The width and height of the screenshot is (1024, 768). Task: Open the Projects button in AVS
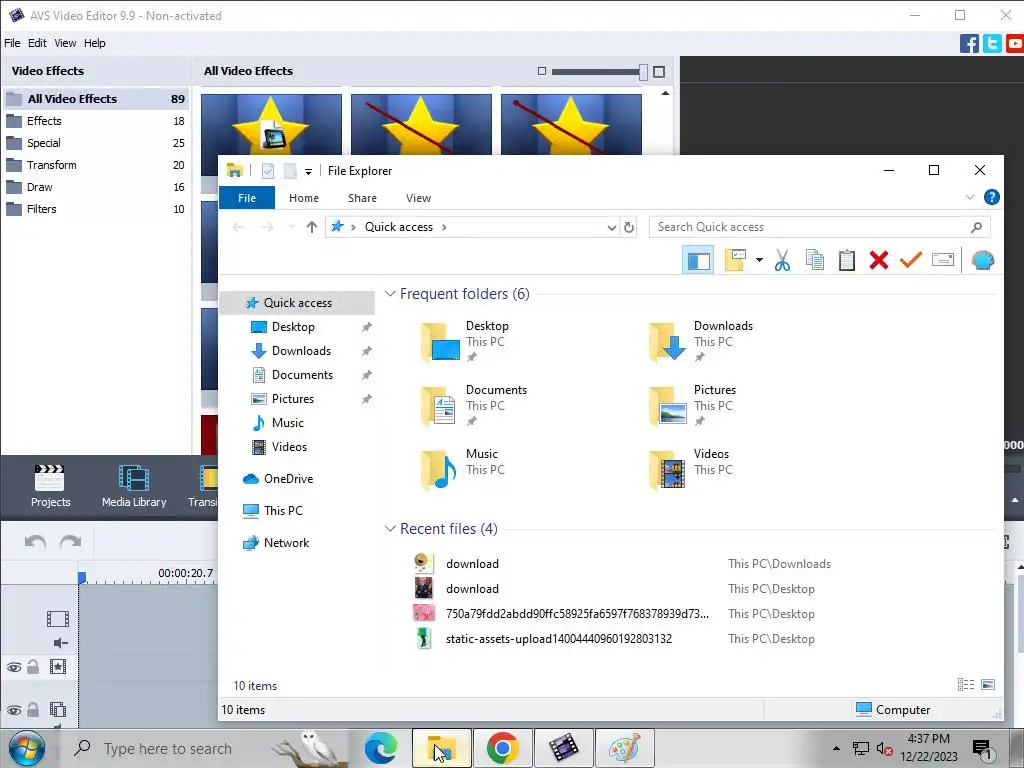[50, 486]
